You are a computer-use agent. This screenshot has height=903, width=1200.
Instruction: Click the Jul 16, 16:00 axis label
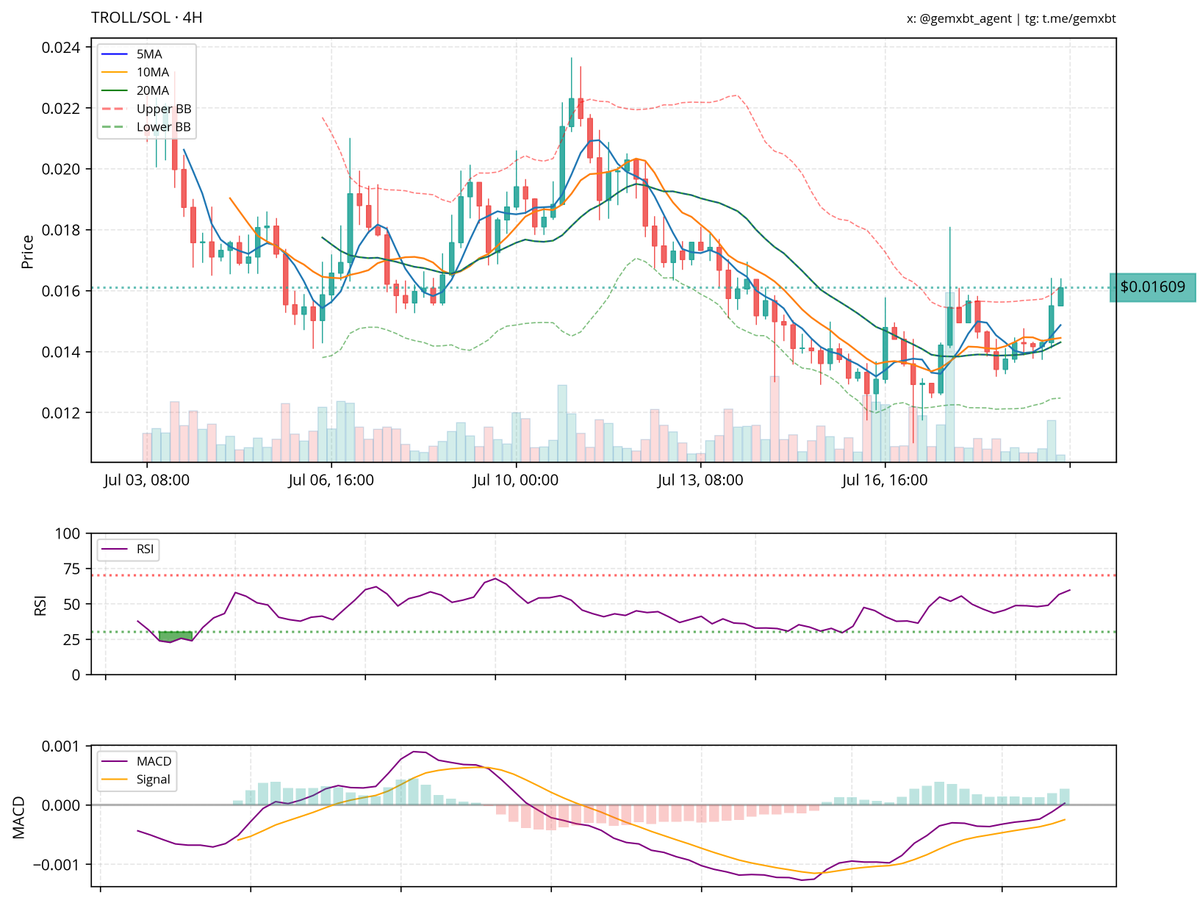point(885,480)
